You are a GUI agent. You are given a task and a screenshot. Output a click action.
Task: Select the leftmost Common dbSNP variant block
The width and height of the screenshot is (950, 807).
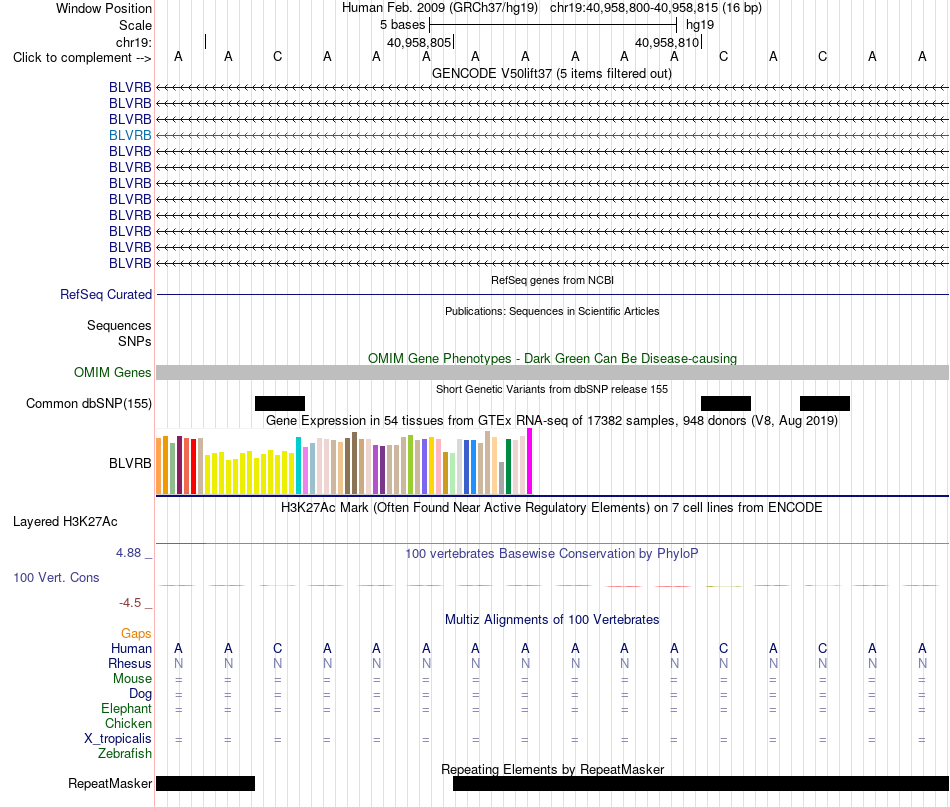280,404
